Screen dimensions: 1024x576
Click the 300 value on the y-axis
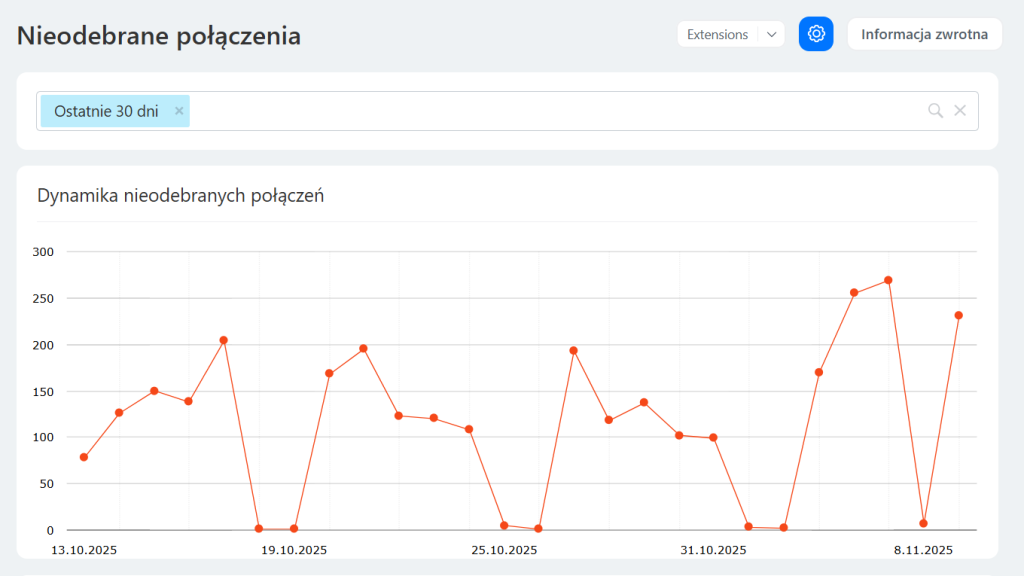[x=42, y=252]
